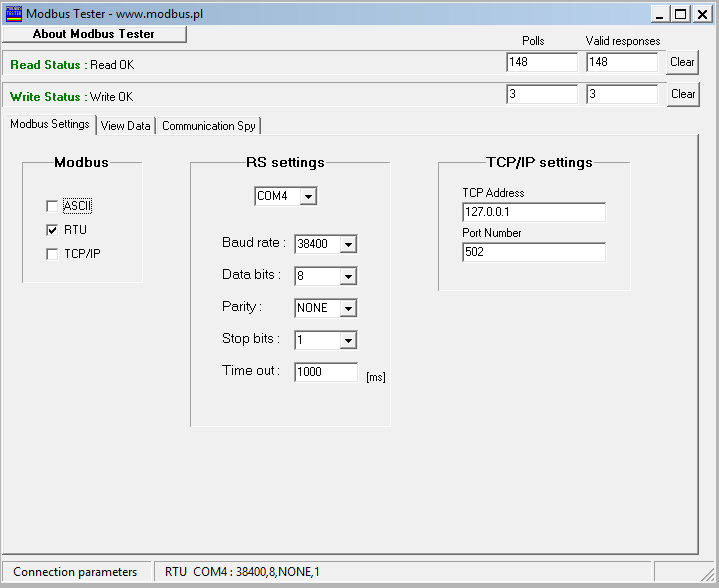Click the window resize grip icon

pos(708,574)
